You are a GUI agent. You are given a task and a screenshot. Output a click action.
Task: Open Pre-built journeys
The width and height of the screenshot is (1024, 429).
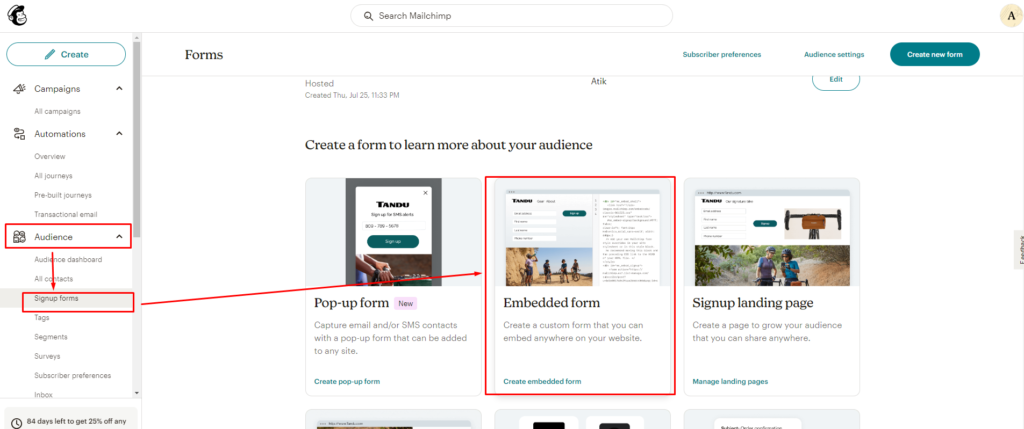63,195
